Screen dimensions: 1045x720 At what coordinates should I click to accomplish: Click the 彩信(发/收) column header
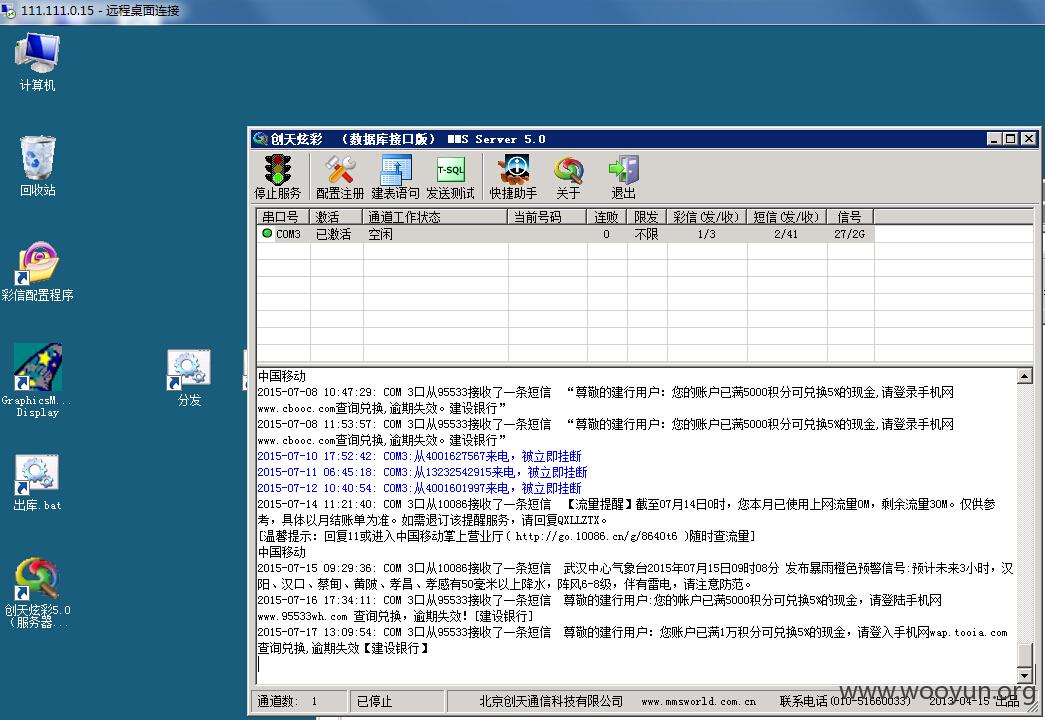pyautogui.click(x=706, y=217)
